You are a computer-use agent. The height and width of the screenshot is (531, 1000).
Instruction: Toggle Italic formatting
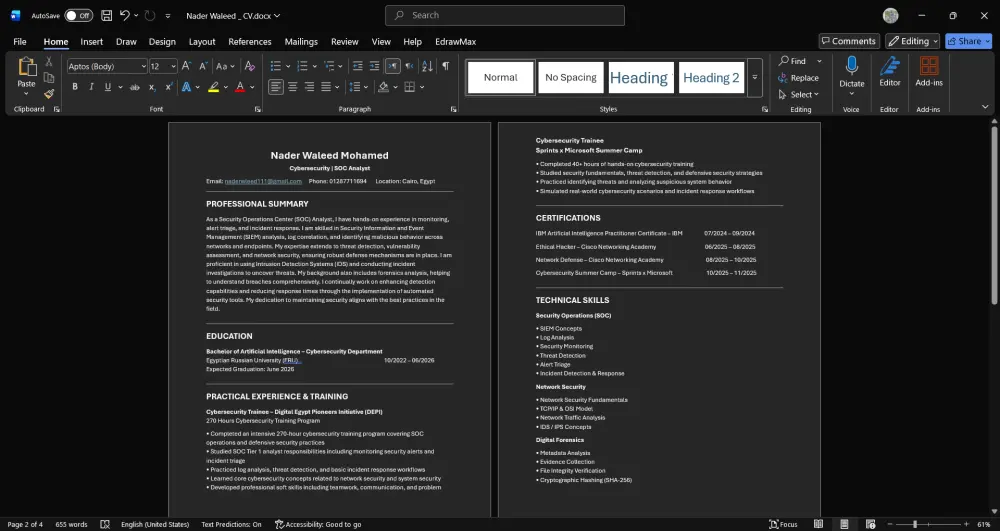pyautogui.click(x=91, y=87)
